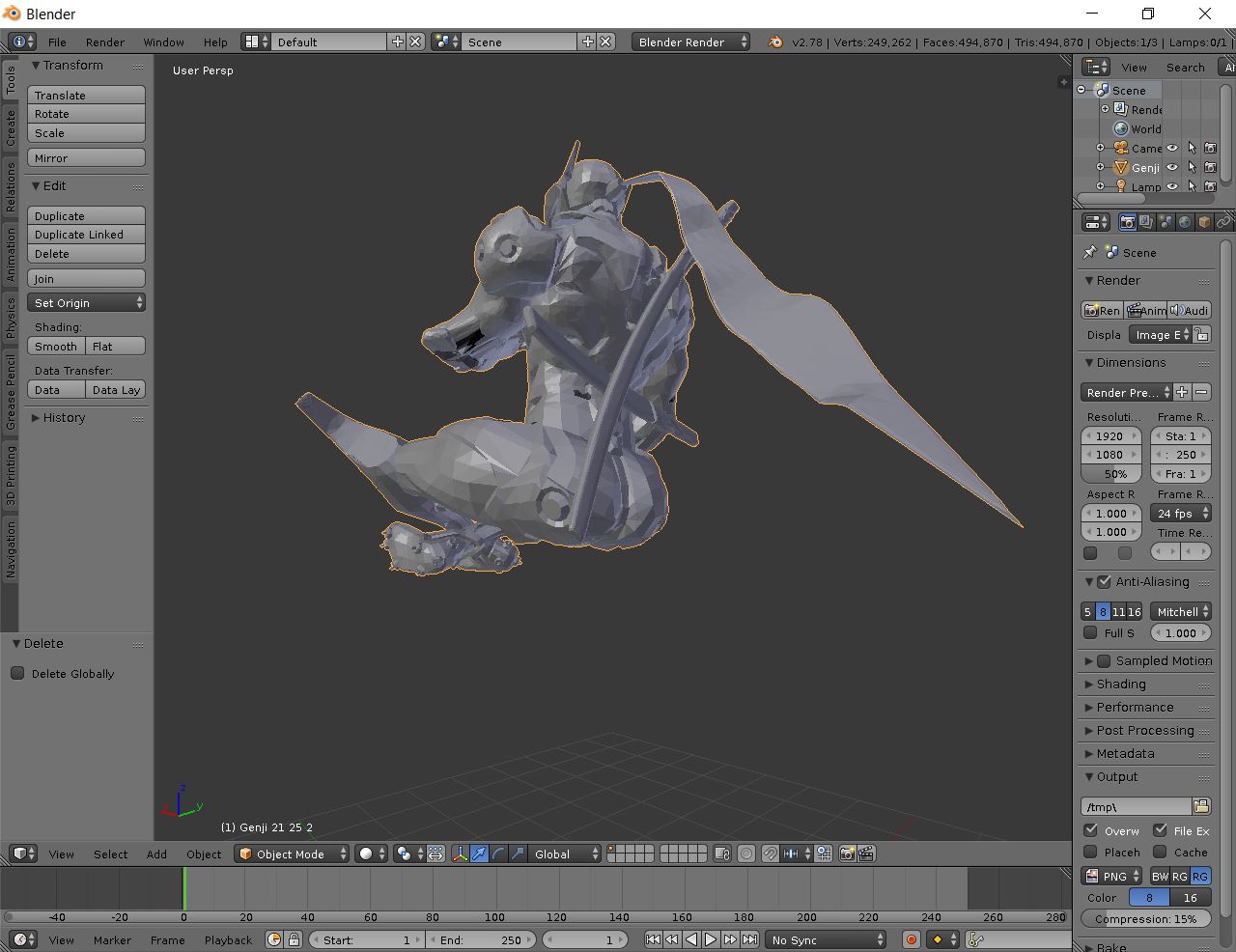Open the 3D Printing sidebar tab
The height and width of the screenshot is (952, 1236).
(11, 475)
